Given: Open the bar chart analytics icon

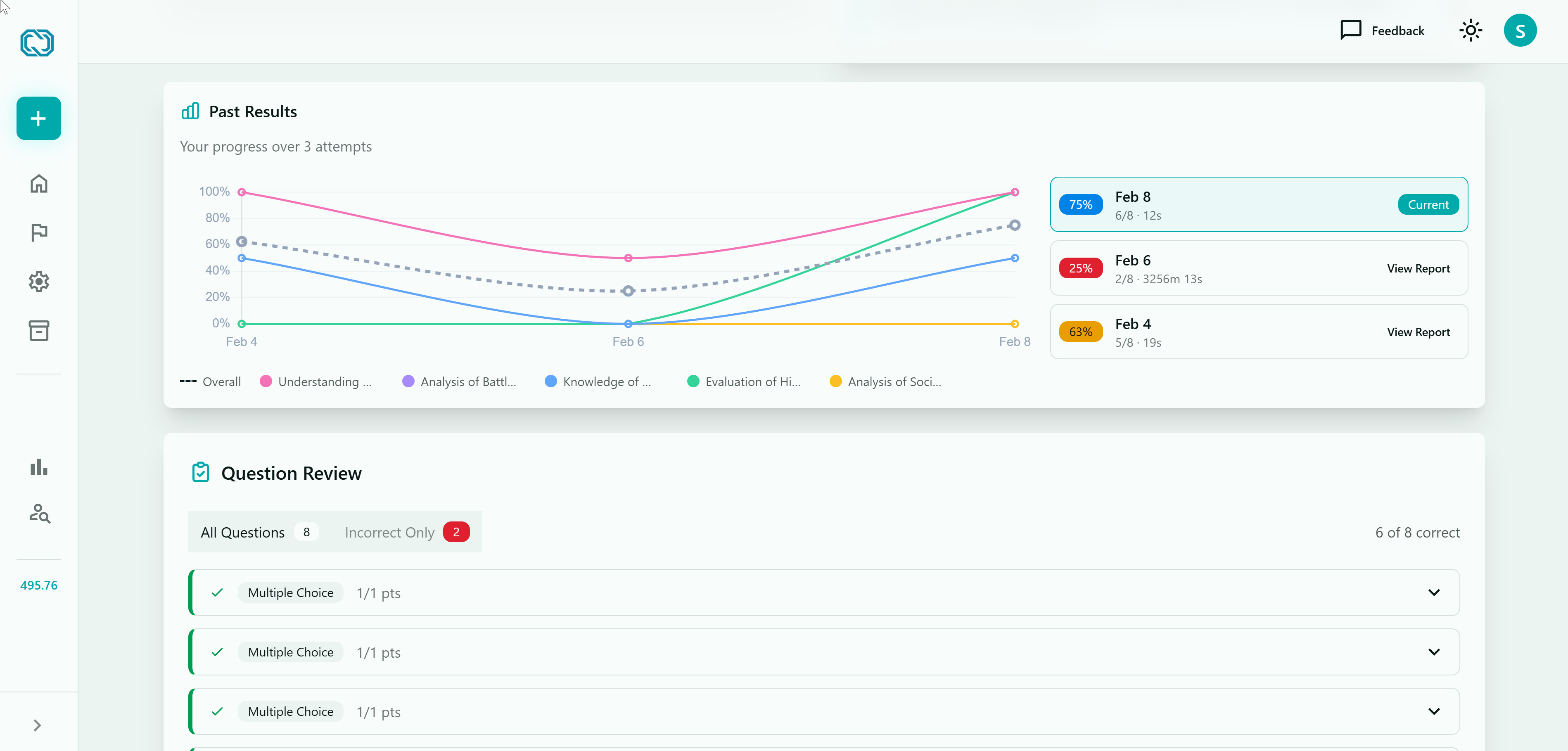Looking at the screenshot, I should [x=38, y=467].
